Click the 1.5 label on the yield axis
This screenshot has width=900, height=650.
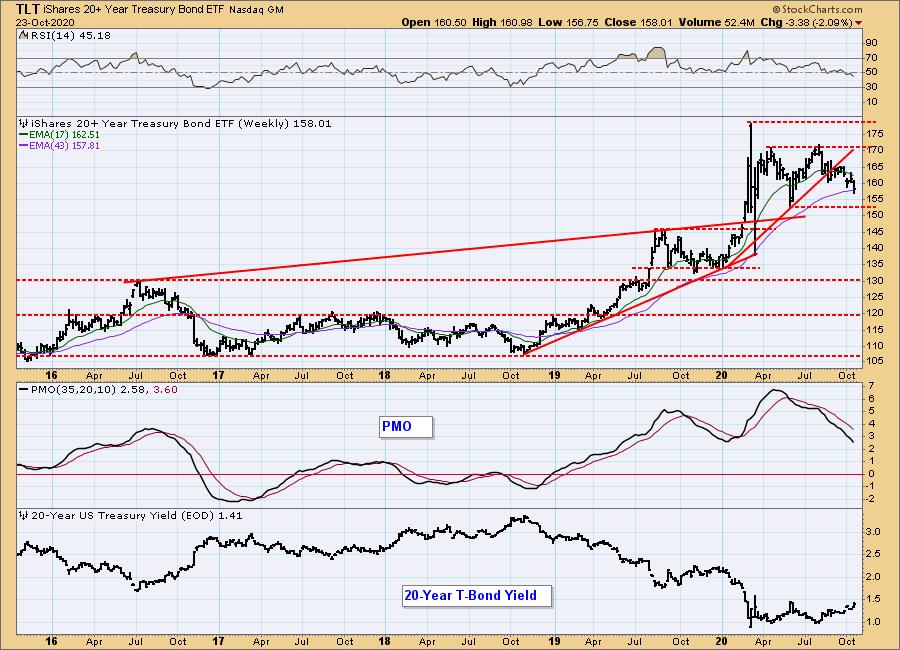point(873,599)
